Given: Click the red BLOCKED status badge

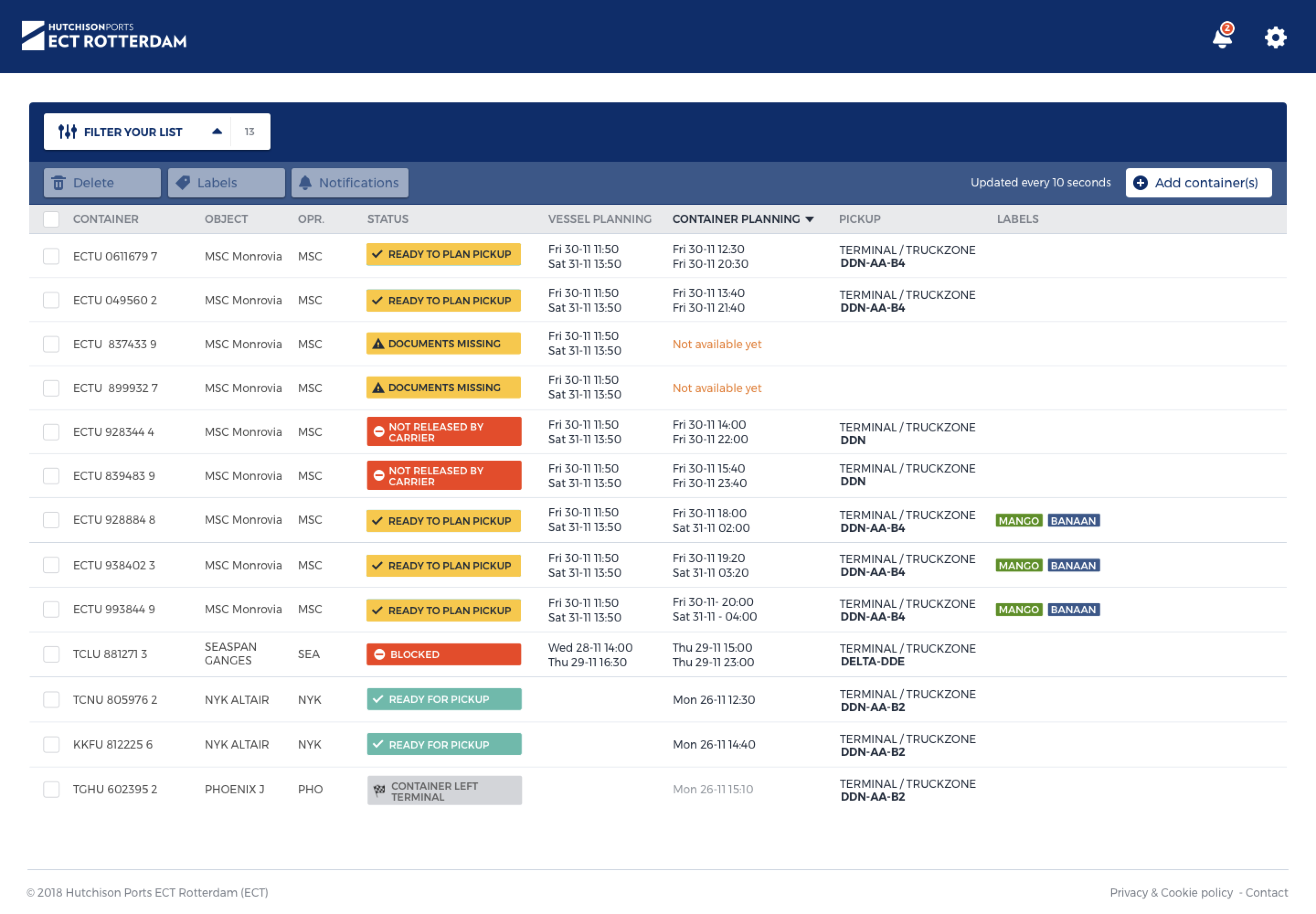Looking at the screenshot, I should point(444,654).
